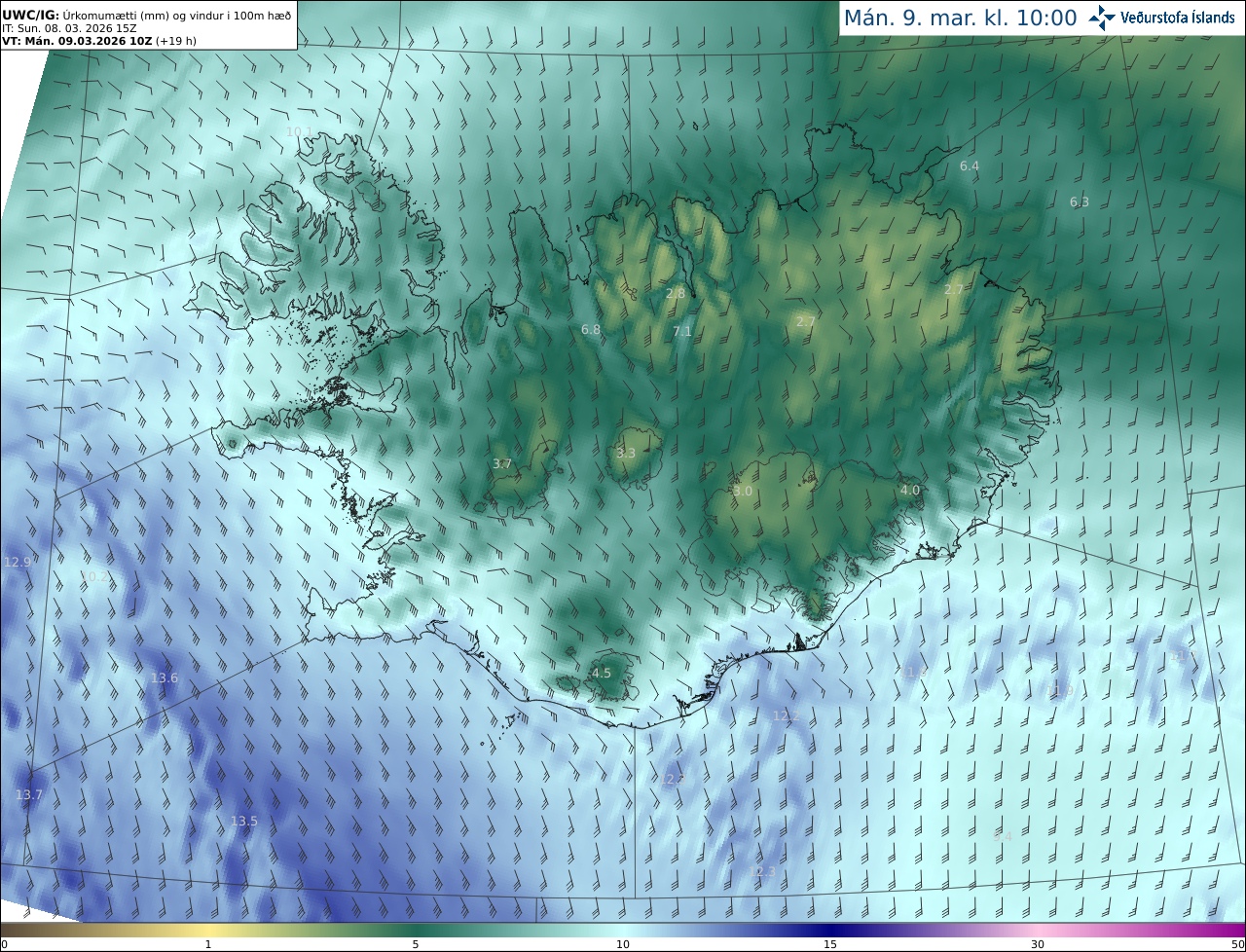Click the 6.8 value label
The height and width of the screenshot is (952, 1246).
(x=591, y=330)
